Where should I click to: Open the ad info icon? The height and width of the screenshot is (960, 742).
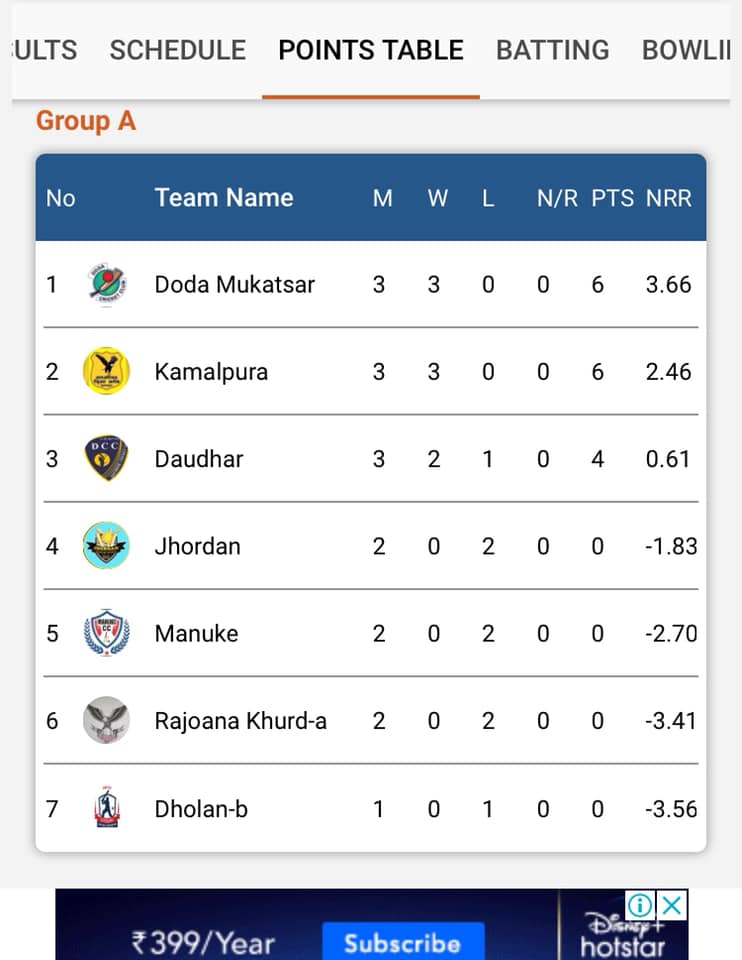click(640, 905)
